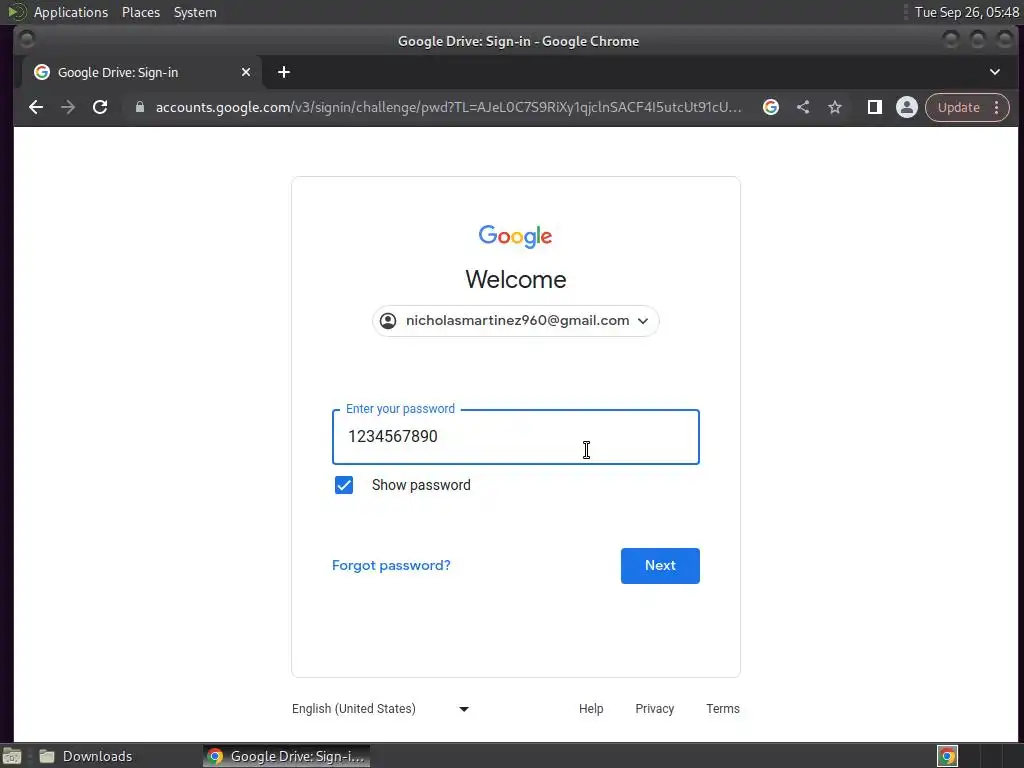
Task: Click the Enter your password field
Action: coord(516,437)
